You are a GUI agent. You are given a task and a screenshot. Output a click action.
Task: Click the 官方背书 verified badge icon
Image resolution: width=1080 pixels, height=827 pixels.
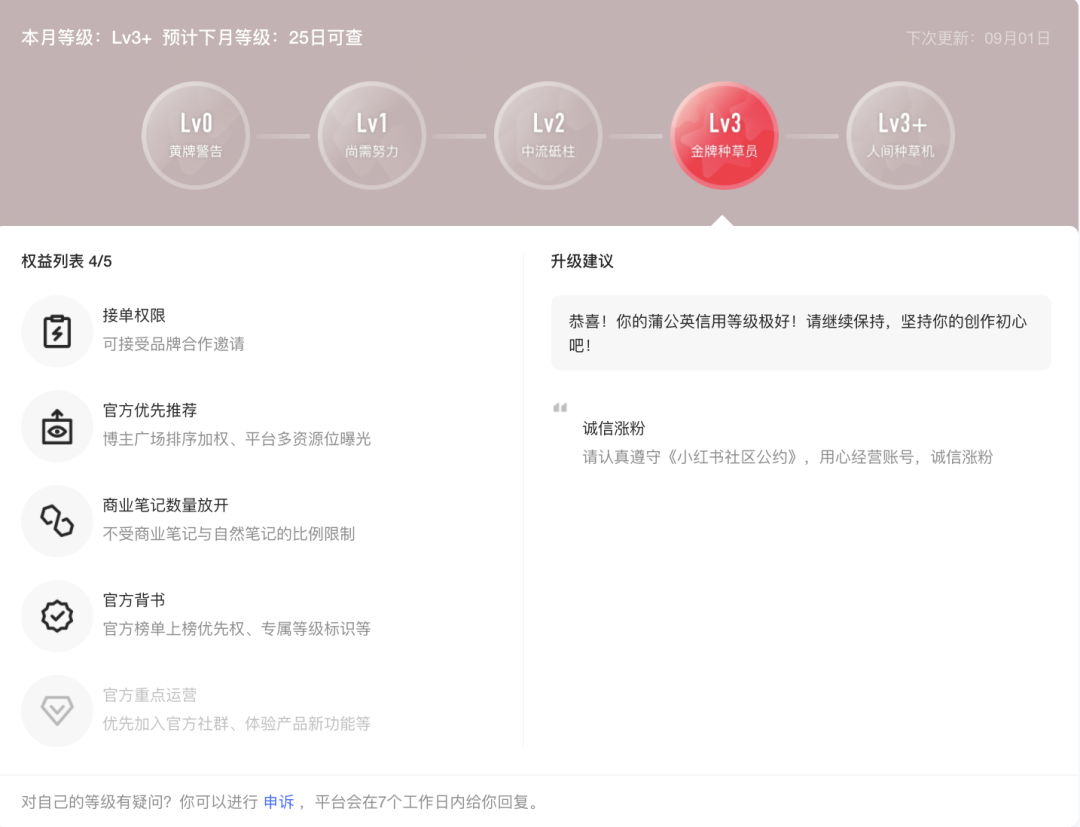click(57, 616)
